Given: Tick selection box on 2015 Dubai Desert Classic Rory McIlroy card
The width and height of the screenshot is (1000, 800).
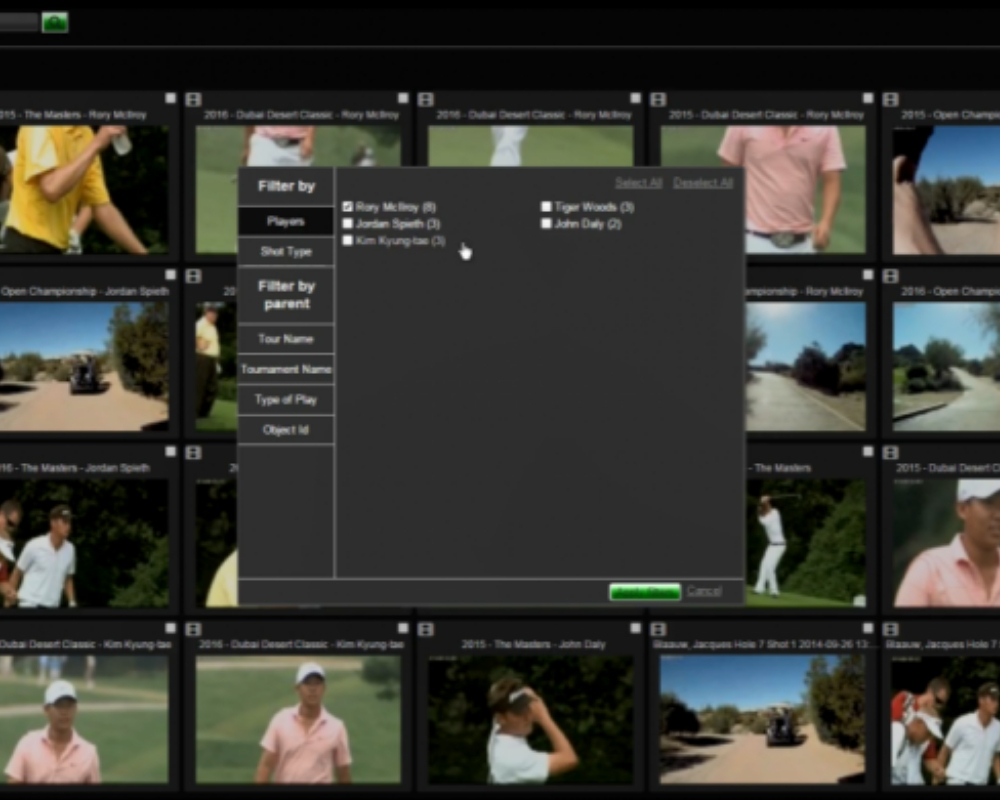Looking at the screenshot, I should click(x=867, y=98).
